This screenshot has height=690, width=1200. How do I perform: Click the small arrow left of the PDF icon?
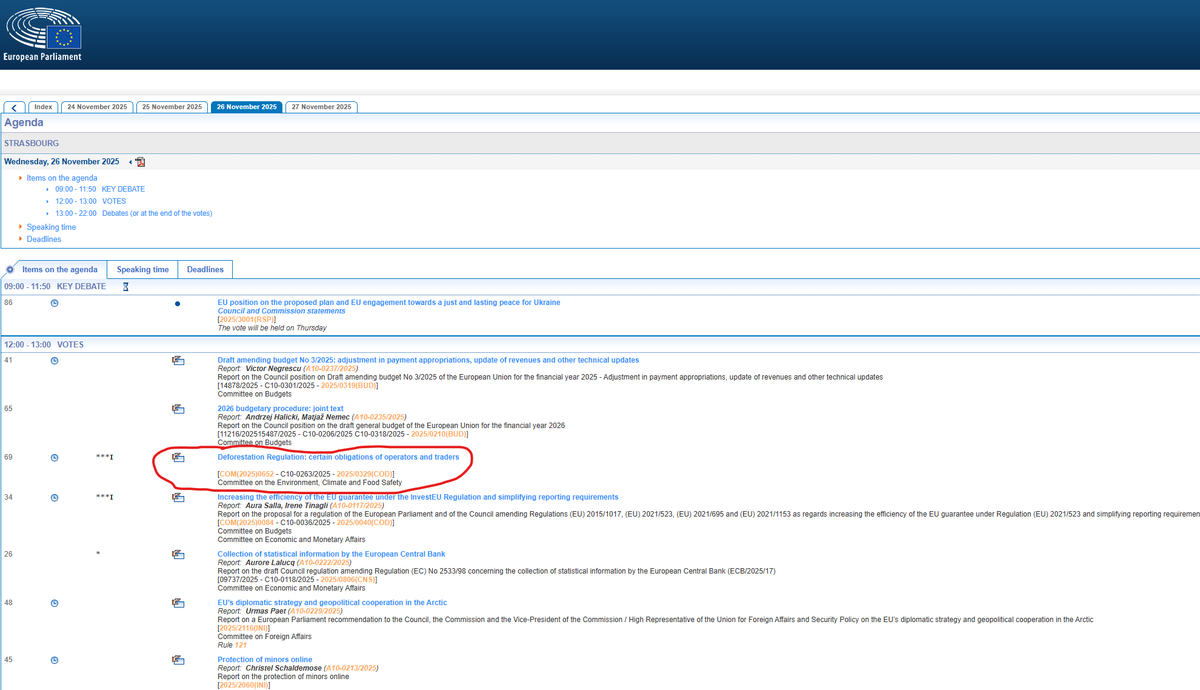click(130, 162)
